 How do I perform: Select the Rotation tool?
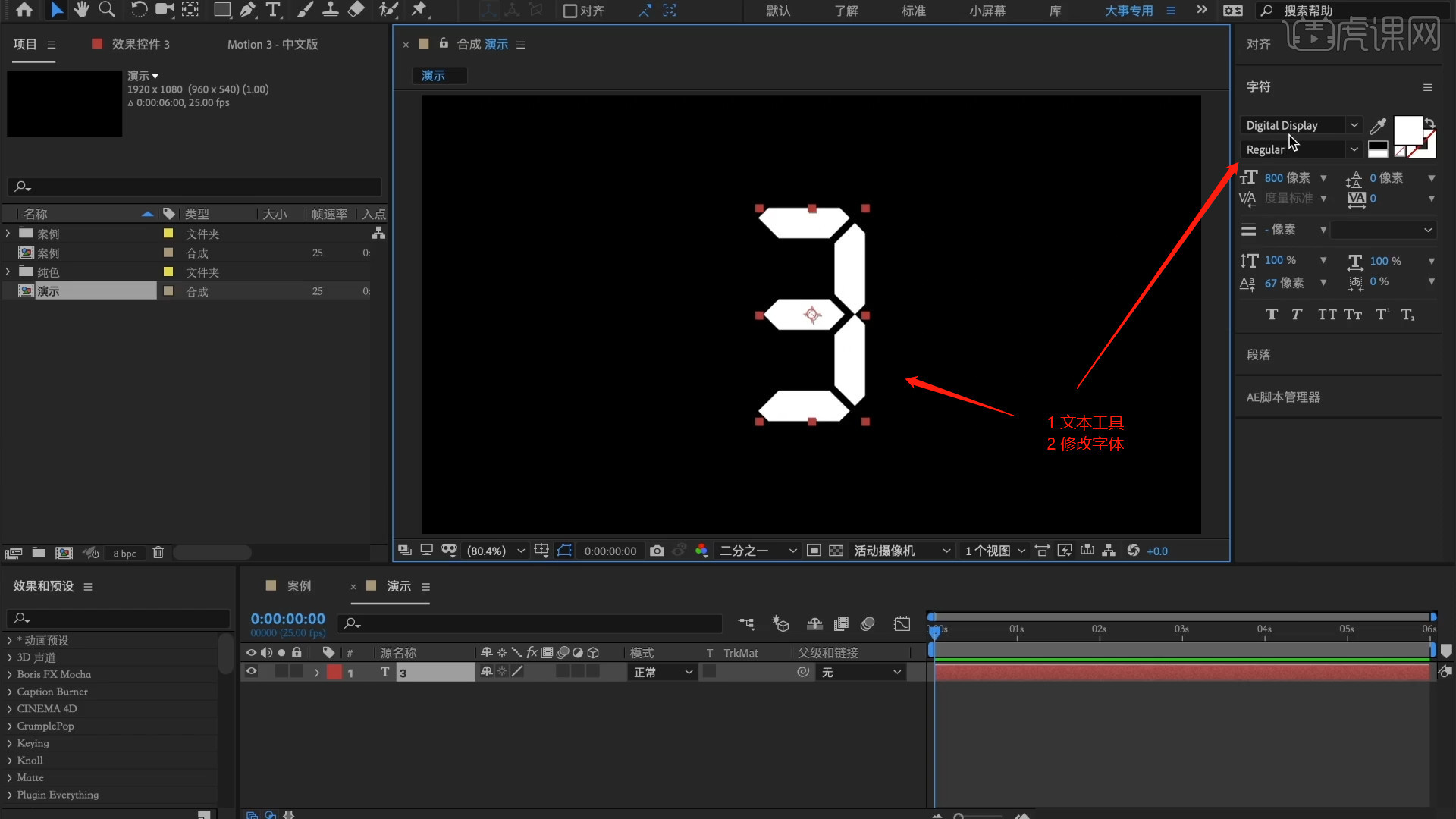[x=139, y=10]
